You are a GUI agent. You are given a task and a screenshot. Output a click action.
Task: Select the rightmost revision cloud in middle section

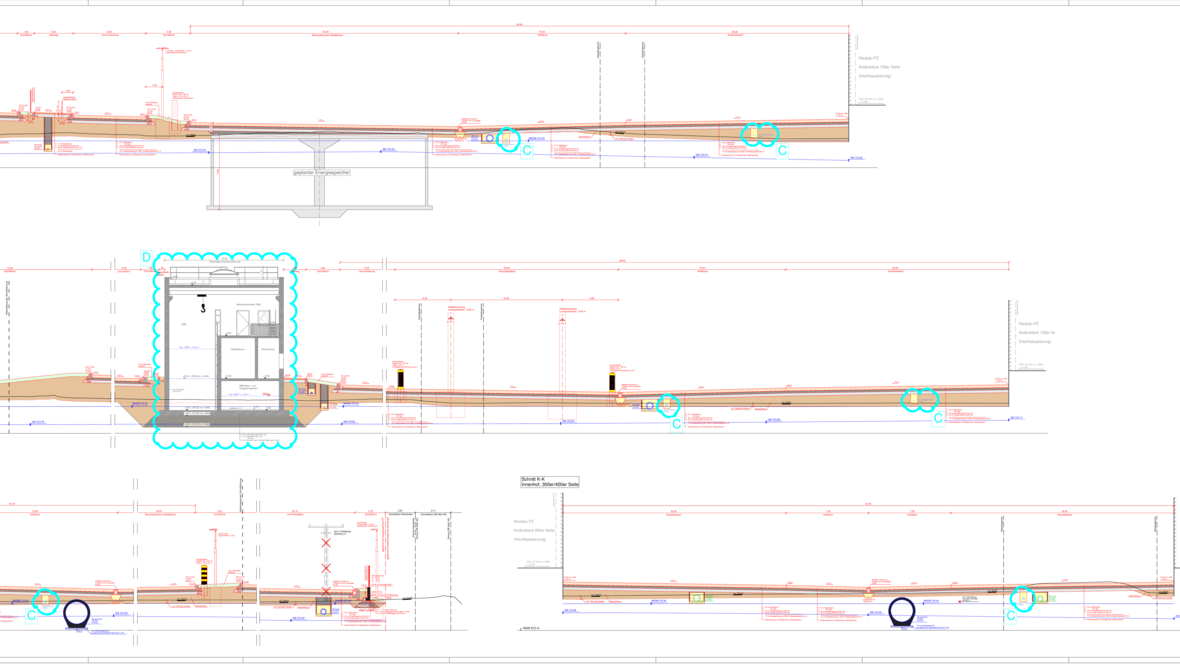918,400
